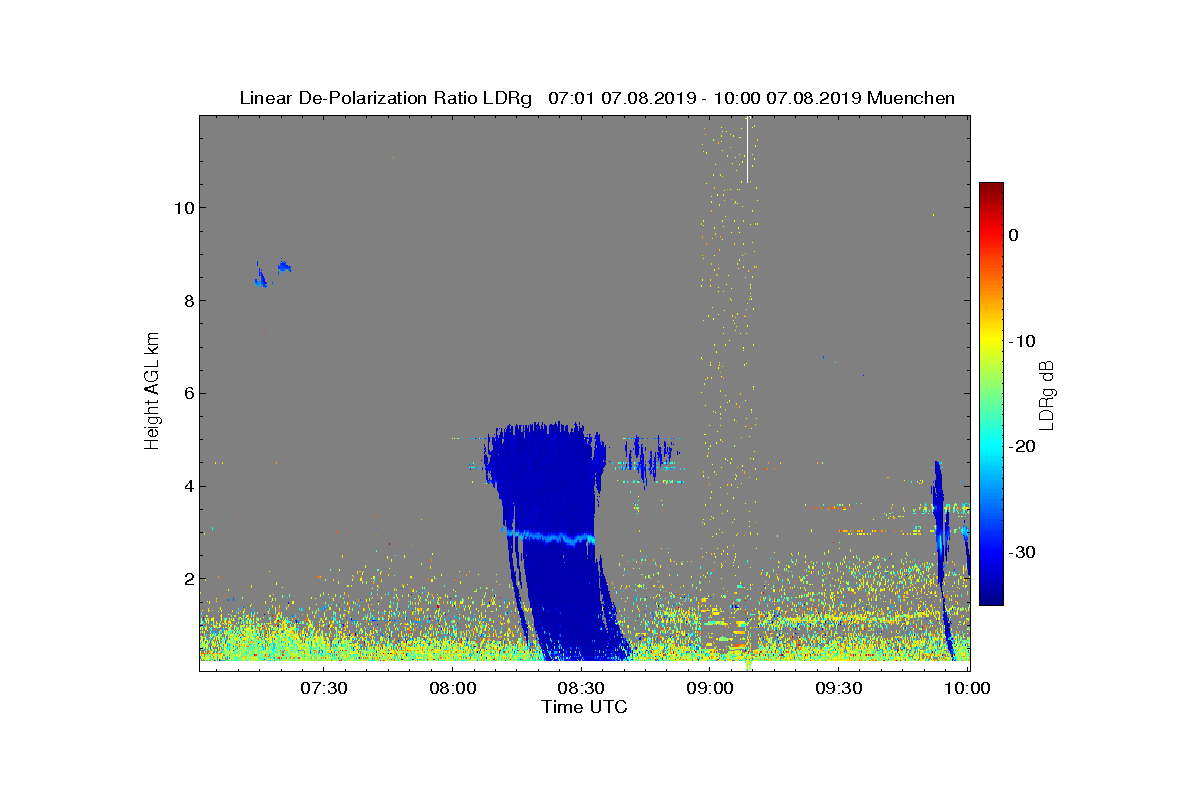The image size is (1200, 800).
Task: Click the height tick label 6
Action: point(188,393)
